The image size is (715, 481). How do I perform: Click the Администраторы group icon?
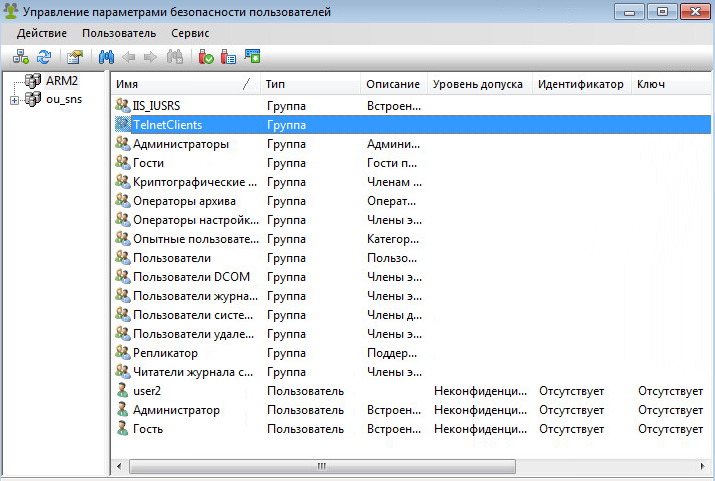(122, 144)
